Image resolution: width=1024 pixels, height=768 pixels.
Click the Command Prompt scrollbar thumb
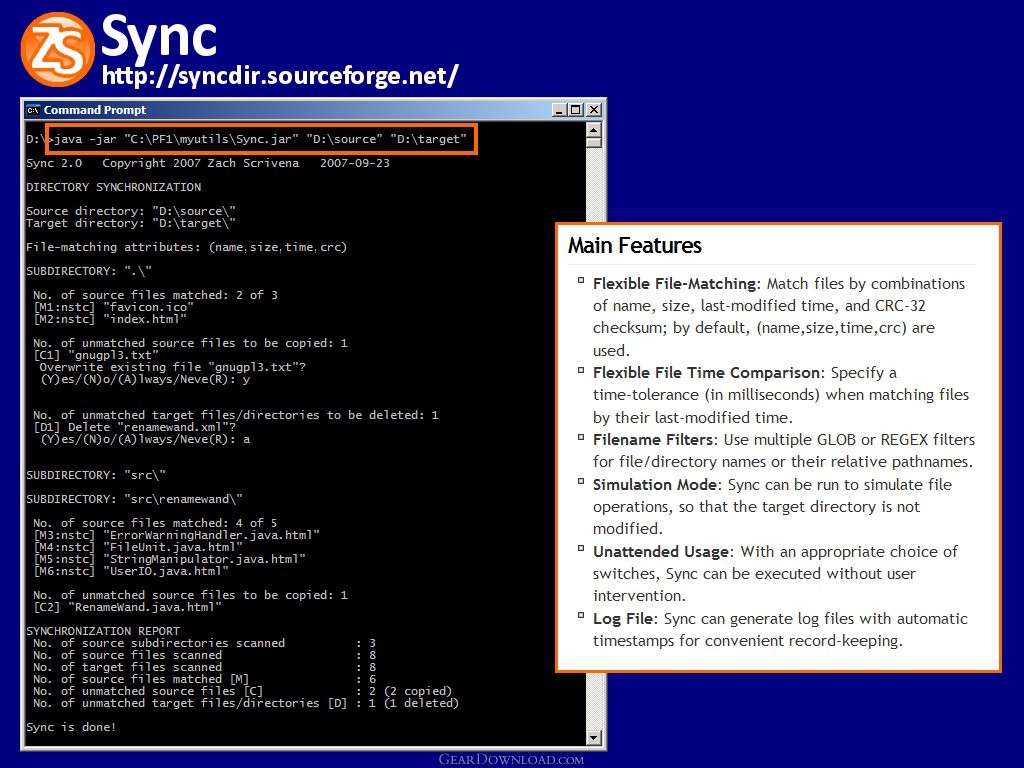click(593, 142)
